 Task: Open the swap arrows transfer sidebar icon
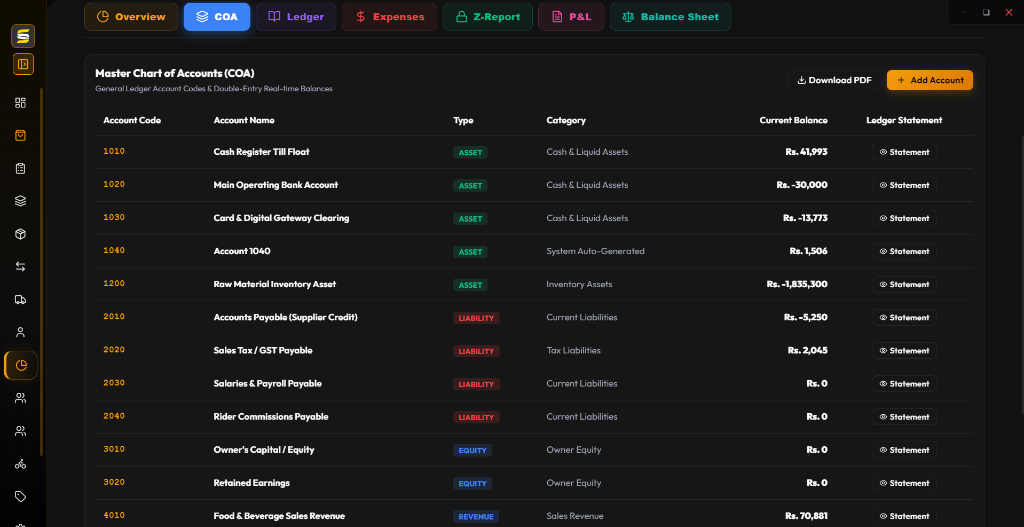click(20, 266)
